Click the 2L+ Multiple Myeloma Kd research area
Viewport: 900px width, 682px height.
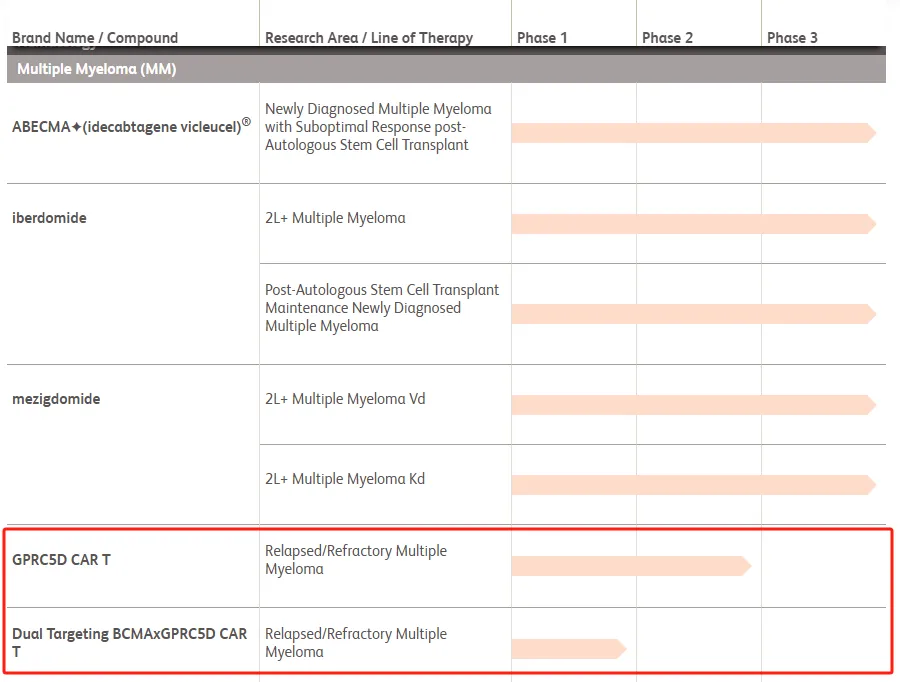pos(344,479)
